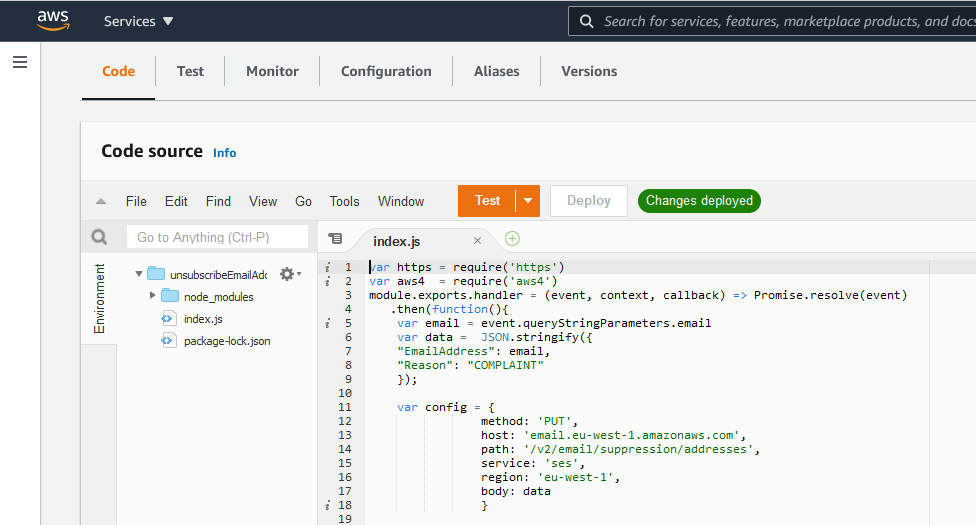Screen dimensions: 976x525
Task: Click the info marker on line 18
Action: [327, 506]
